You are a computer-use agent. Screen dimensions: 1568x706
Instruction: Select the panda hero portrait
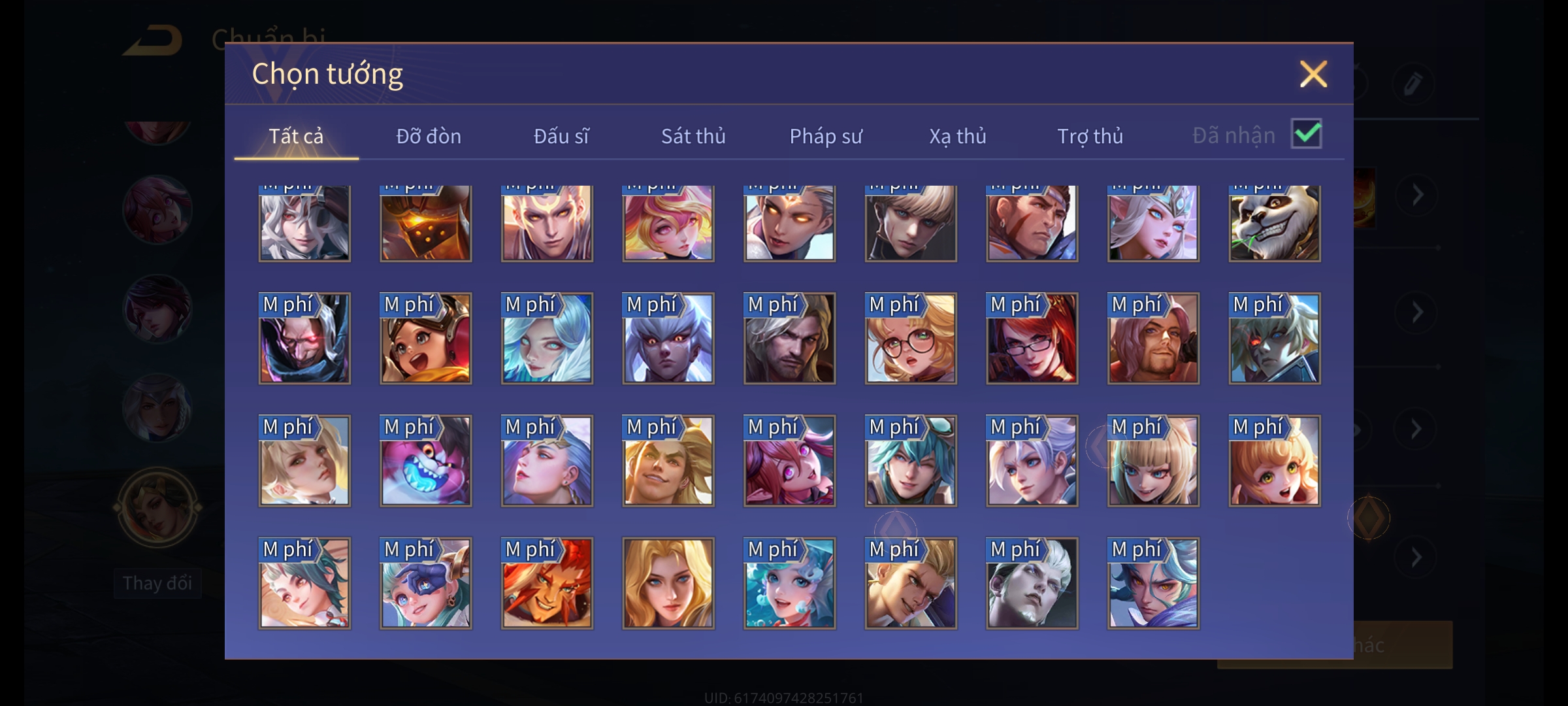(x=1274, y=223)
